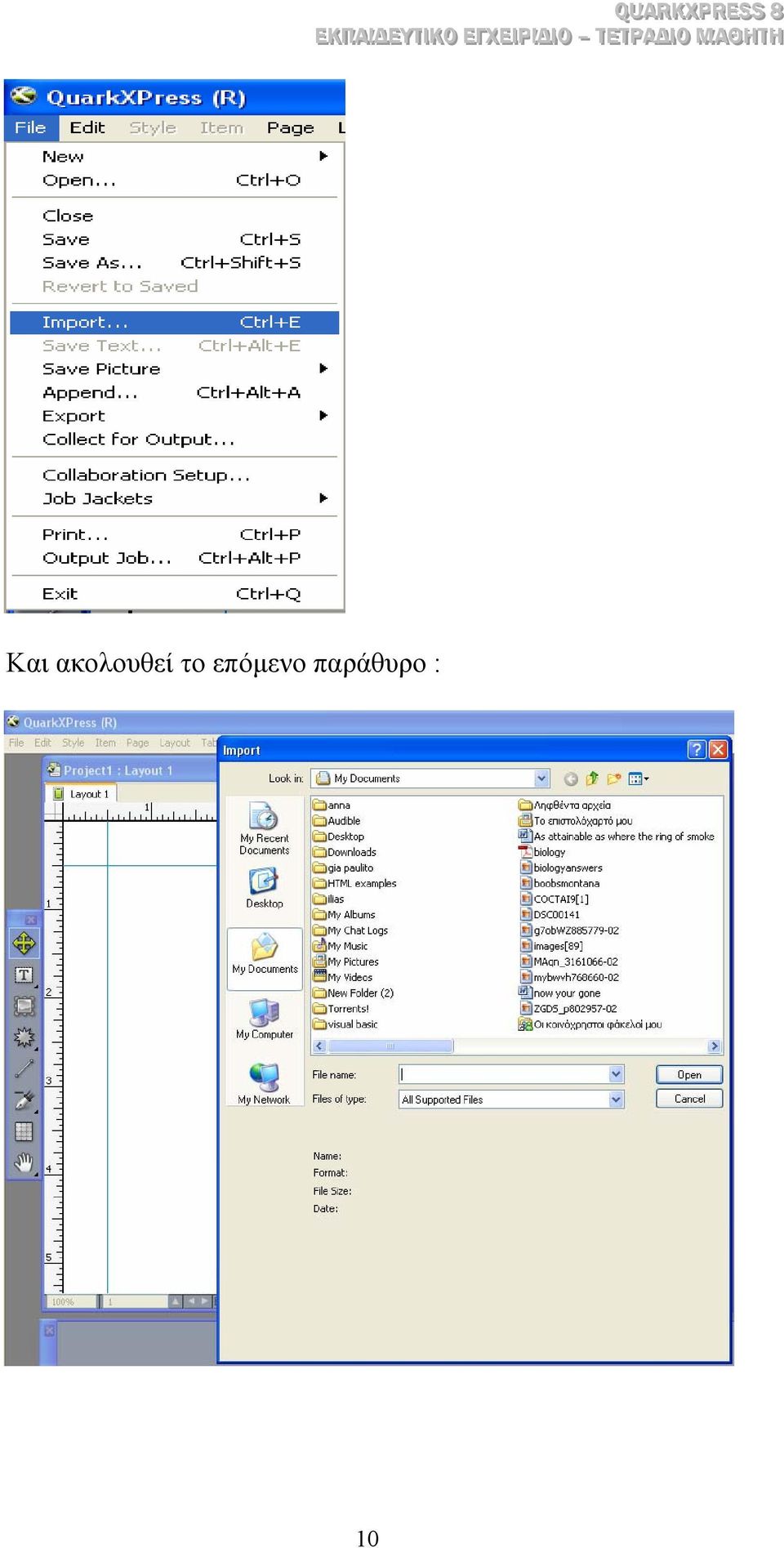Choose Print... from File menu
This screenshot has height=1548, width=784.
coord(174,535)
